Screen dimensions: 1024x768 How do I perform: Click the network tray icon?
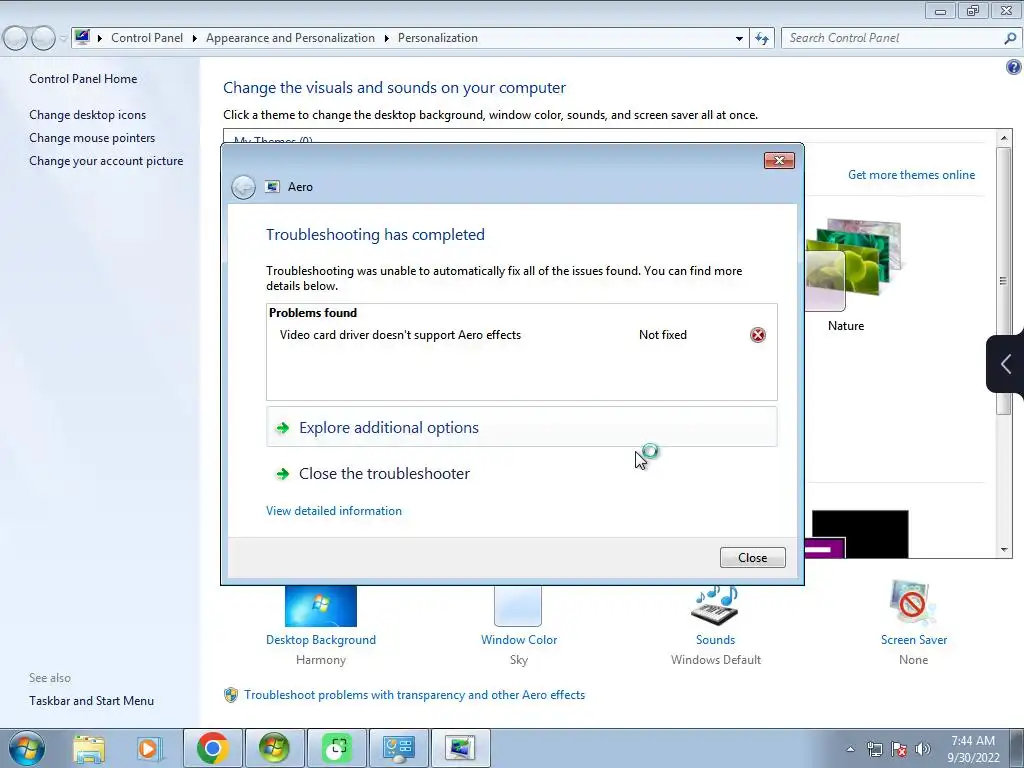coord(874,749)
